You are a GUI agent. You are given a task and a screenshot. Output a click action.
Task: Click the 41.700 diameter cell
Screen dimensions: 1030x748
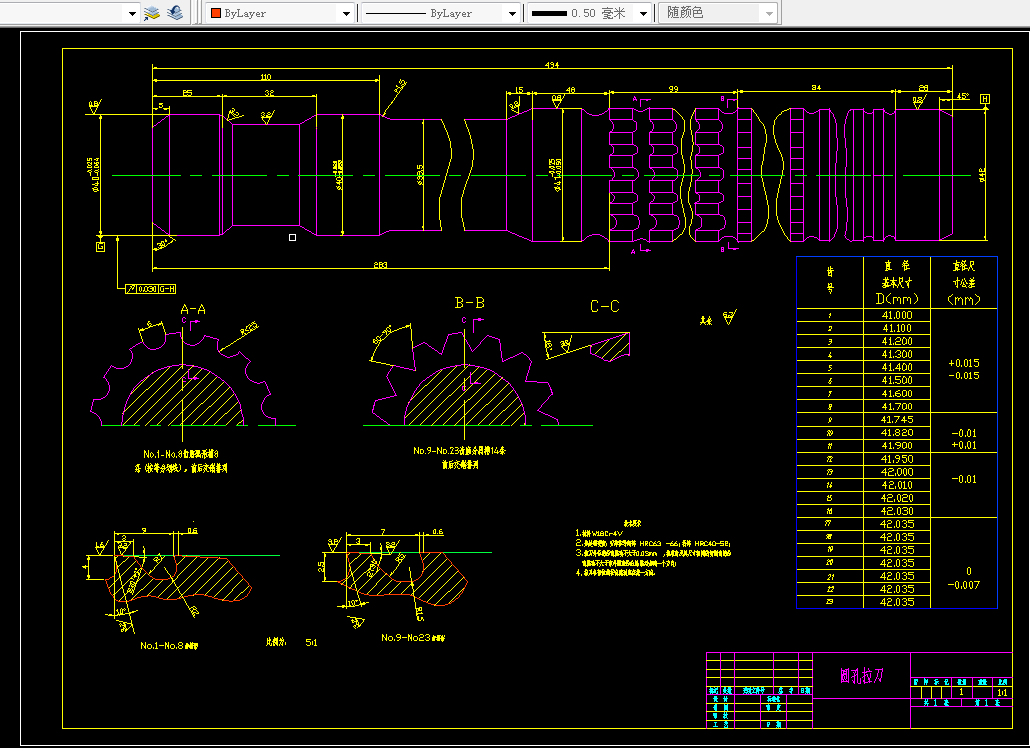click(897, 407)
